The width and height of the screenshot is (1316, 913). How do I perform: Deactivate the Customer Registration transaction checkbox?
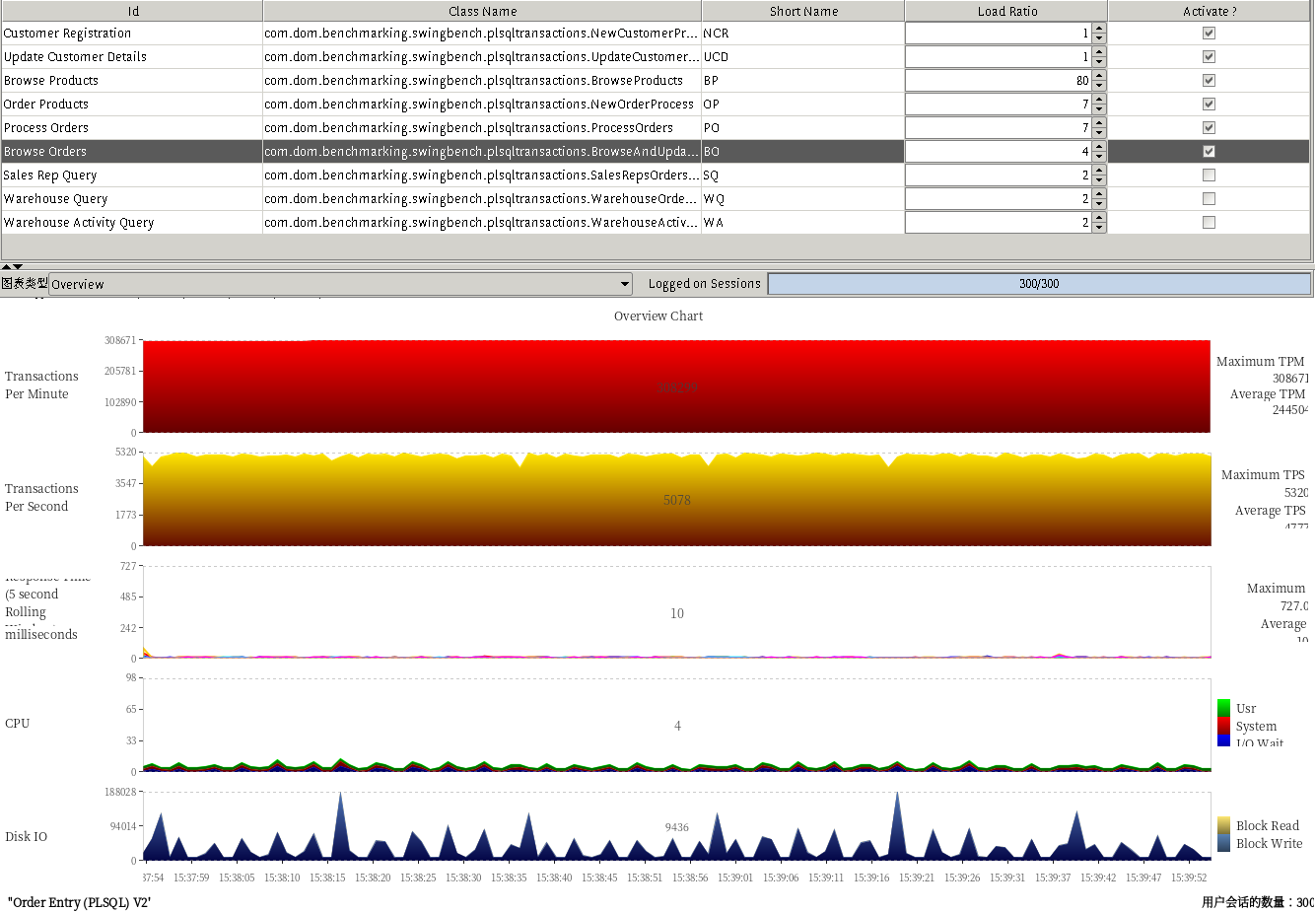click(1209, 33)
